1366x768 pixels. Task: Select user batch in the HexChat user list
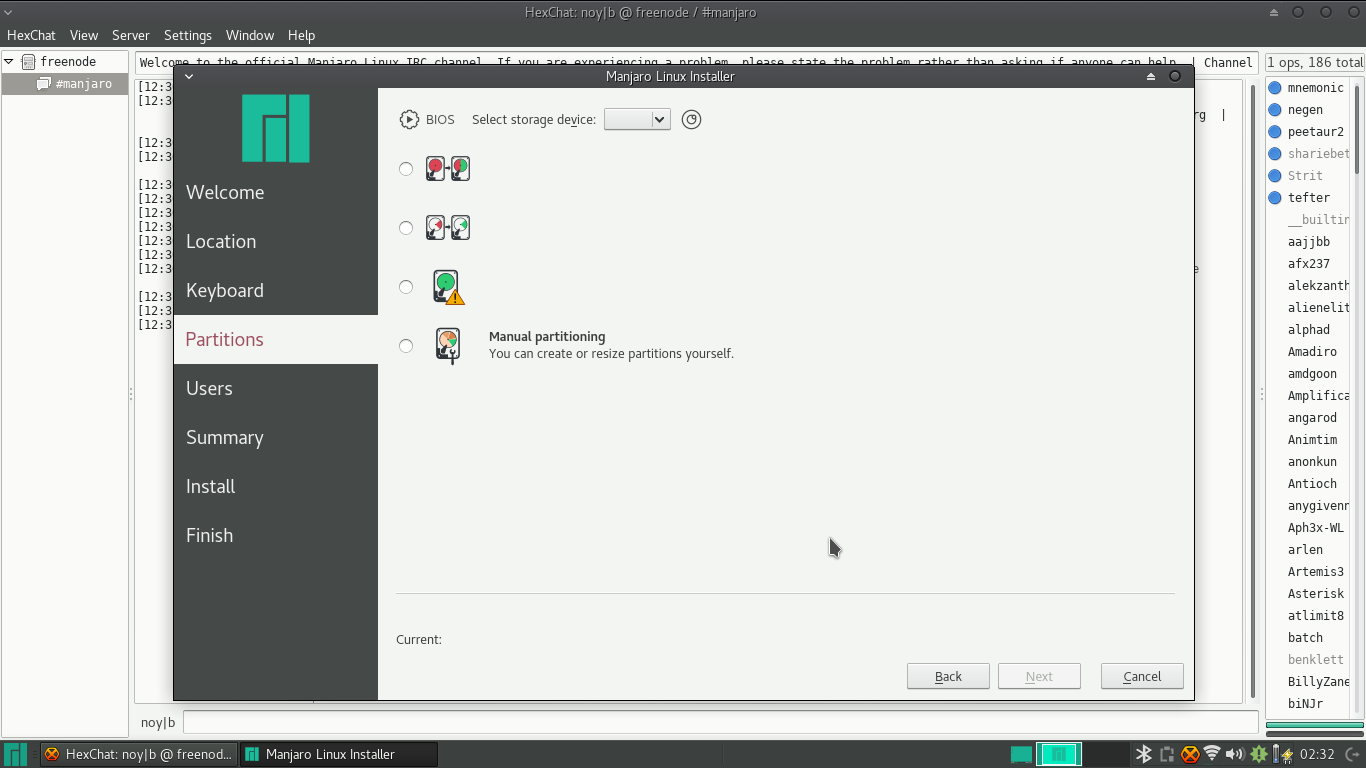pos(1309,638)
